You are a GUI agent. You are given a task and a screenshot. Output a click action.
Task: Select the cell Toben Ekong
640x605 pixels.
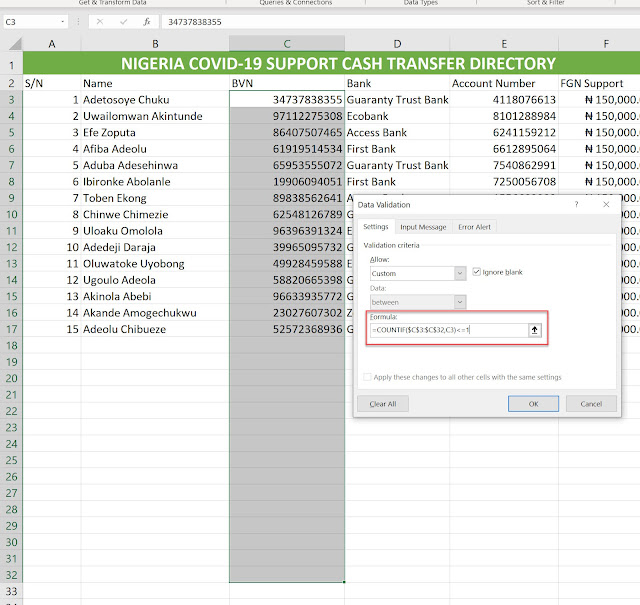point(155,198)
